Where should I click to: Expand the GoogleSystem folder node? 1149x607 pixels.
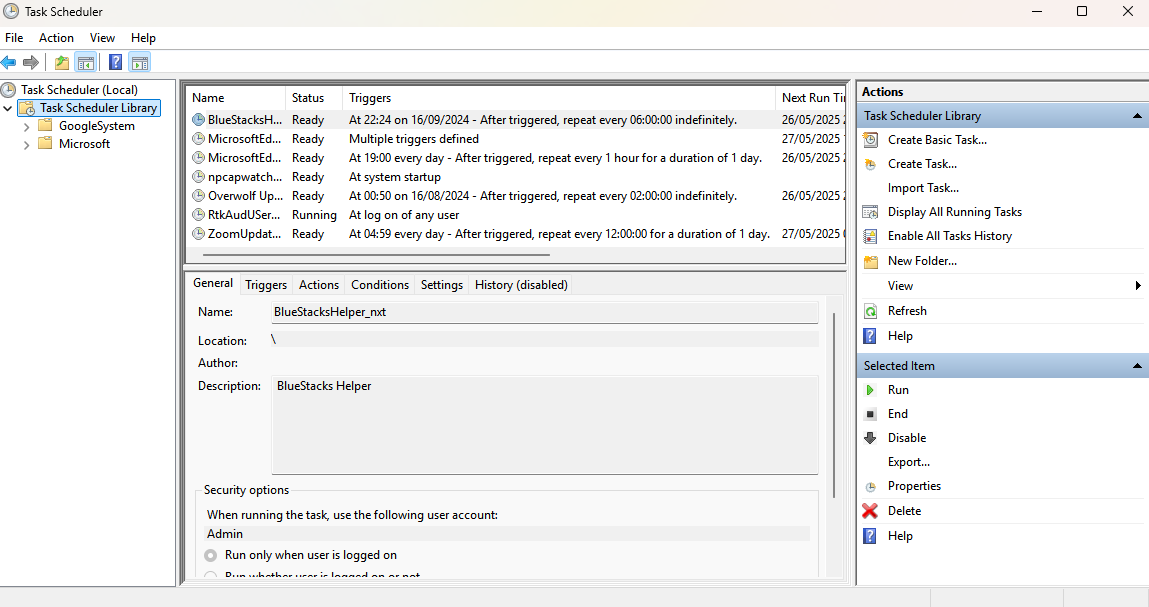(26, 127)
